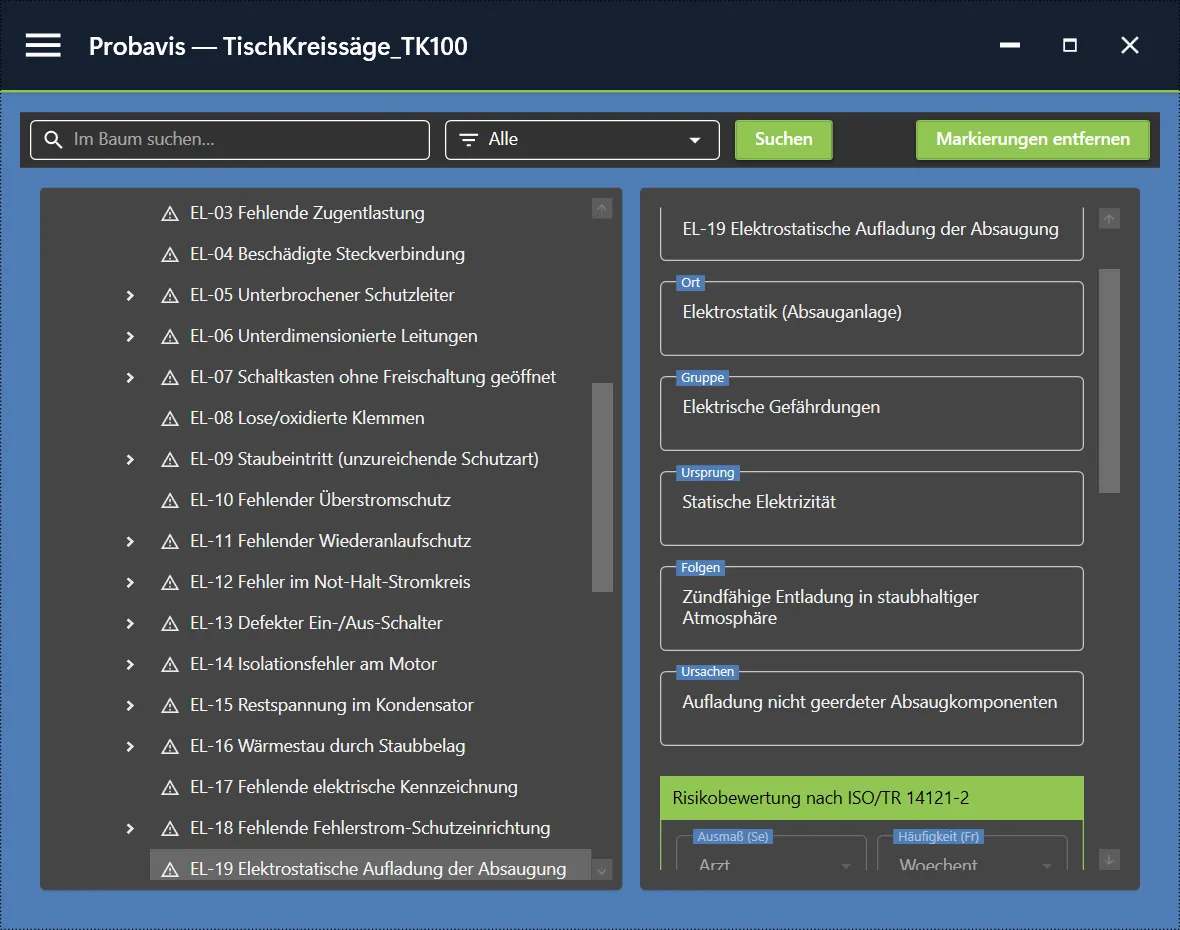
Task: Click the Ursprung field Statische Elektrizität
Action: coord(871,508)
